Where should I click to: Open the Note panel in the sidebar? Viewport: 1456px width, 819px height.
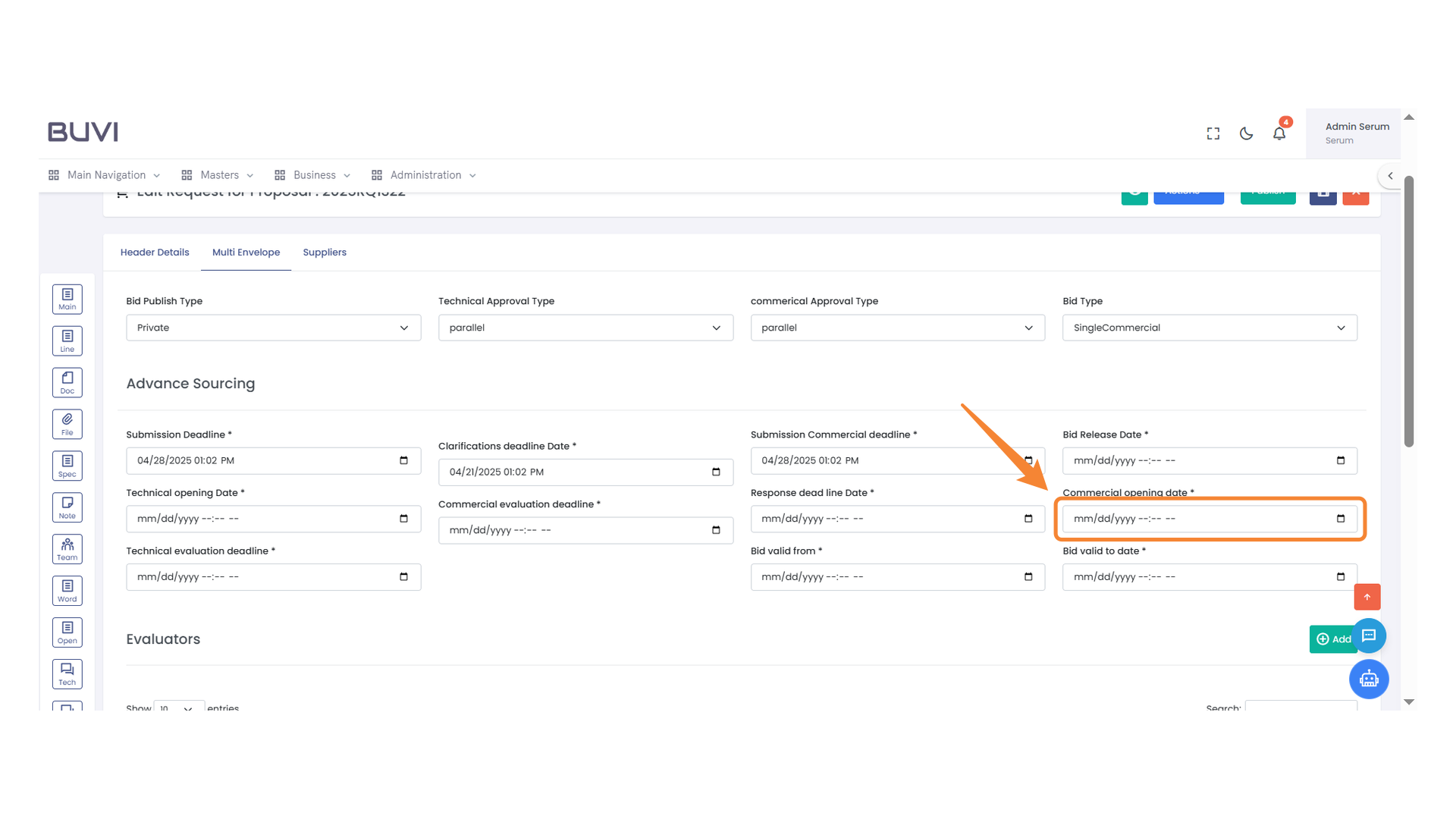pyautogui.click(x=67, y=507)
